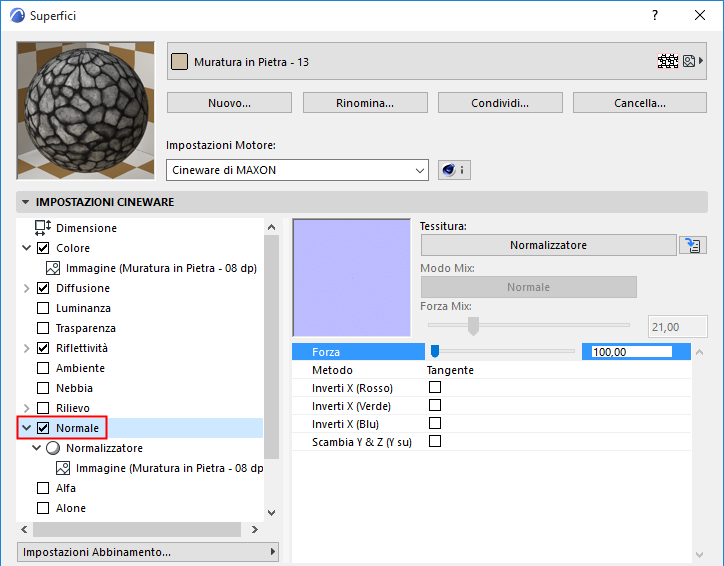Open the Cineware di MAXON engine dropdown

pyautogui.click(x=297, y=170)
